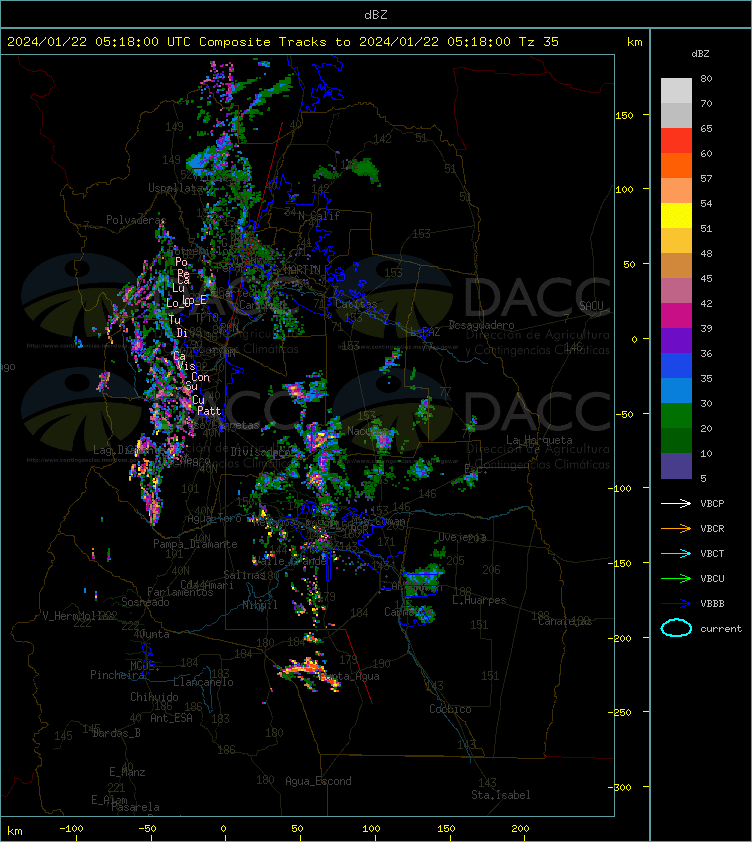Click the white VBCP arrow in legend

(x=676, y=503)
